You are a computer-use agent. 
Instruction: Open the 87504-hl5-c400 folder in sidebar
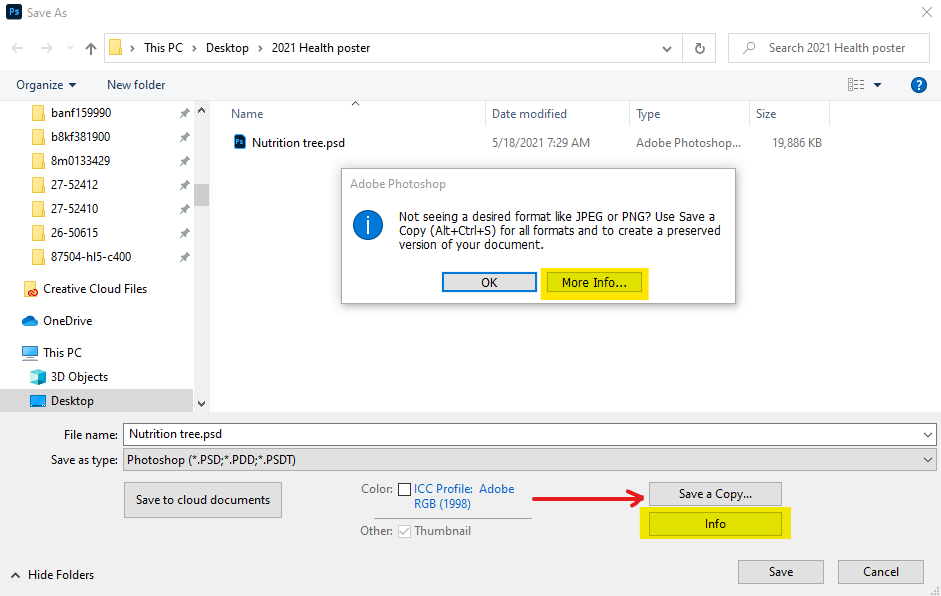point(91,257)
